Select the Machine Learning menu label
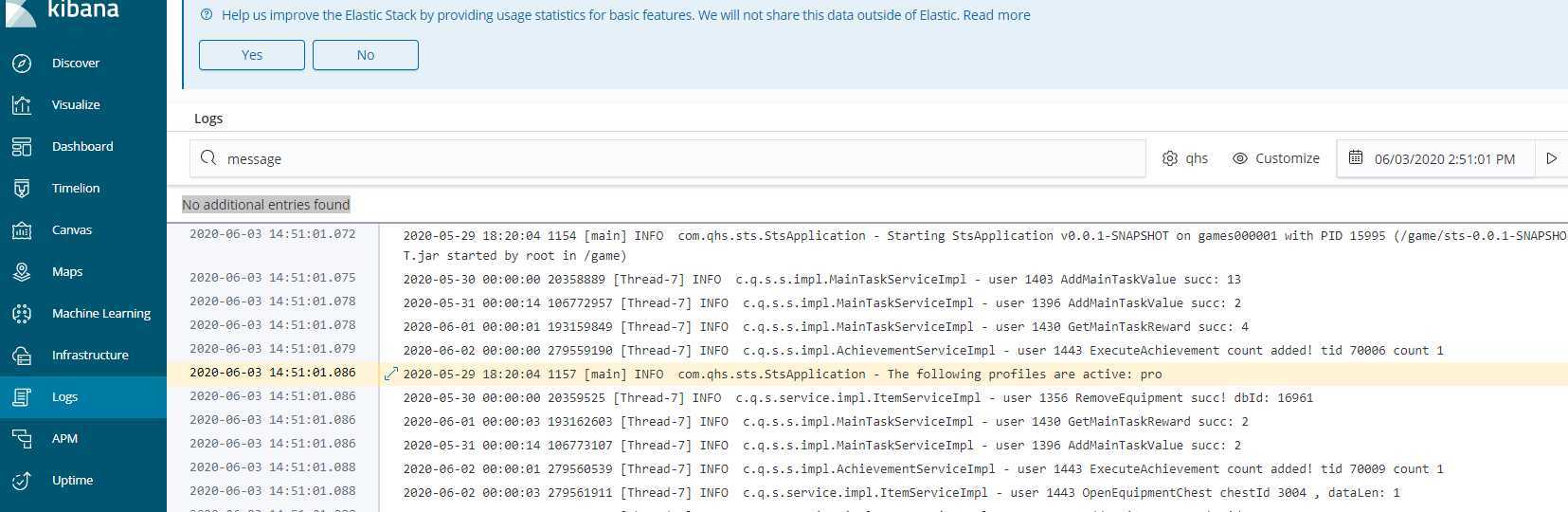This screenshot has height=512, width=1568. 101,313
